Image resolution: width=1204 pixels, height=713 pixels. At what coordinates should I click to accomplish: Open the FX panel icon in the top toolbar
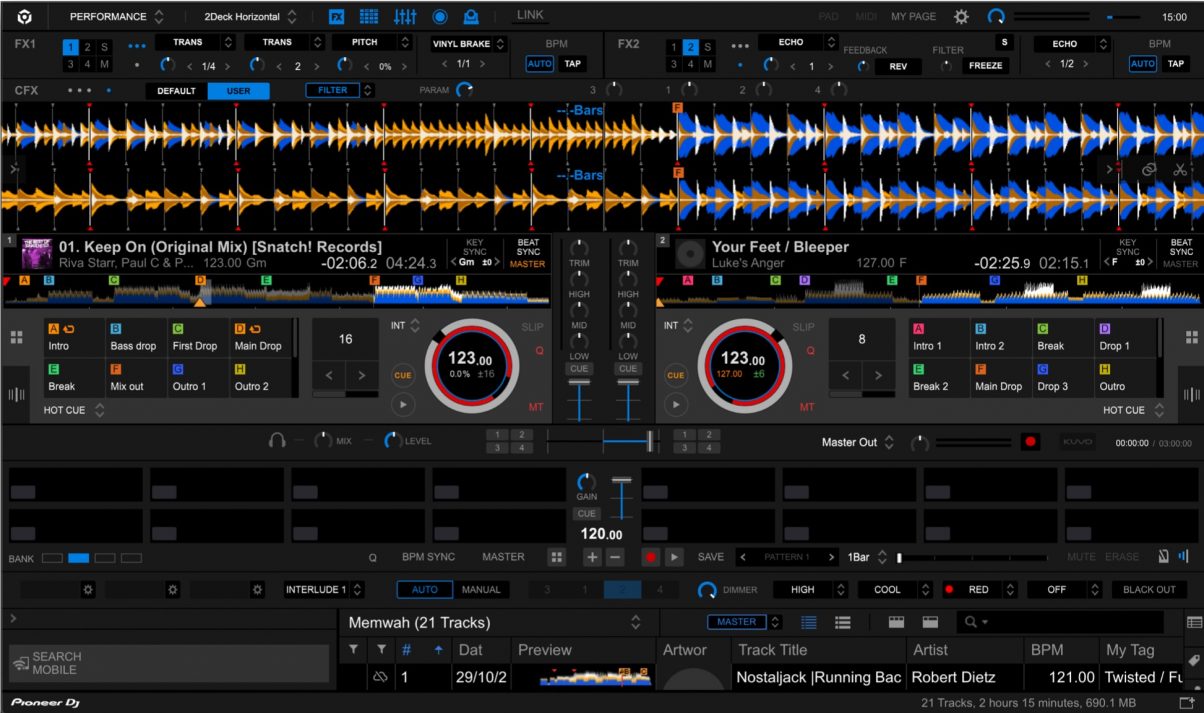click(336, 16)
